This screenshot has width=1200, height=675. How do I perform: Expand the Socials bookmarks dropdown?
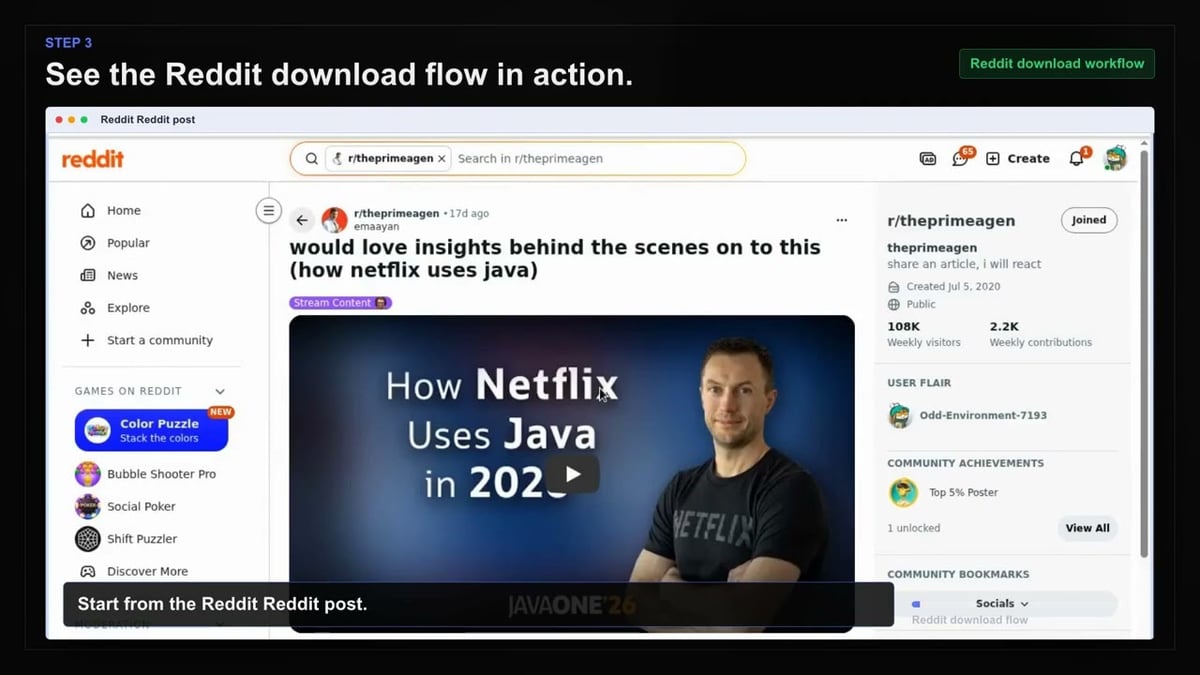(1002, 603)
